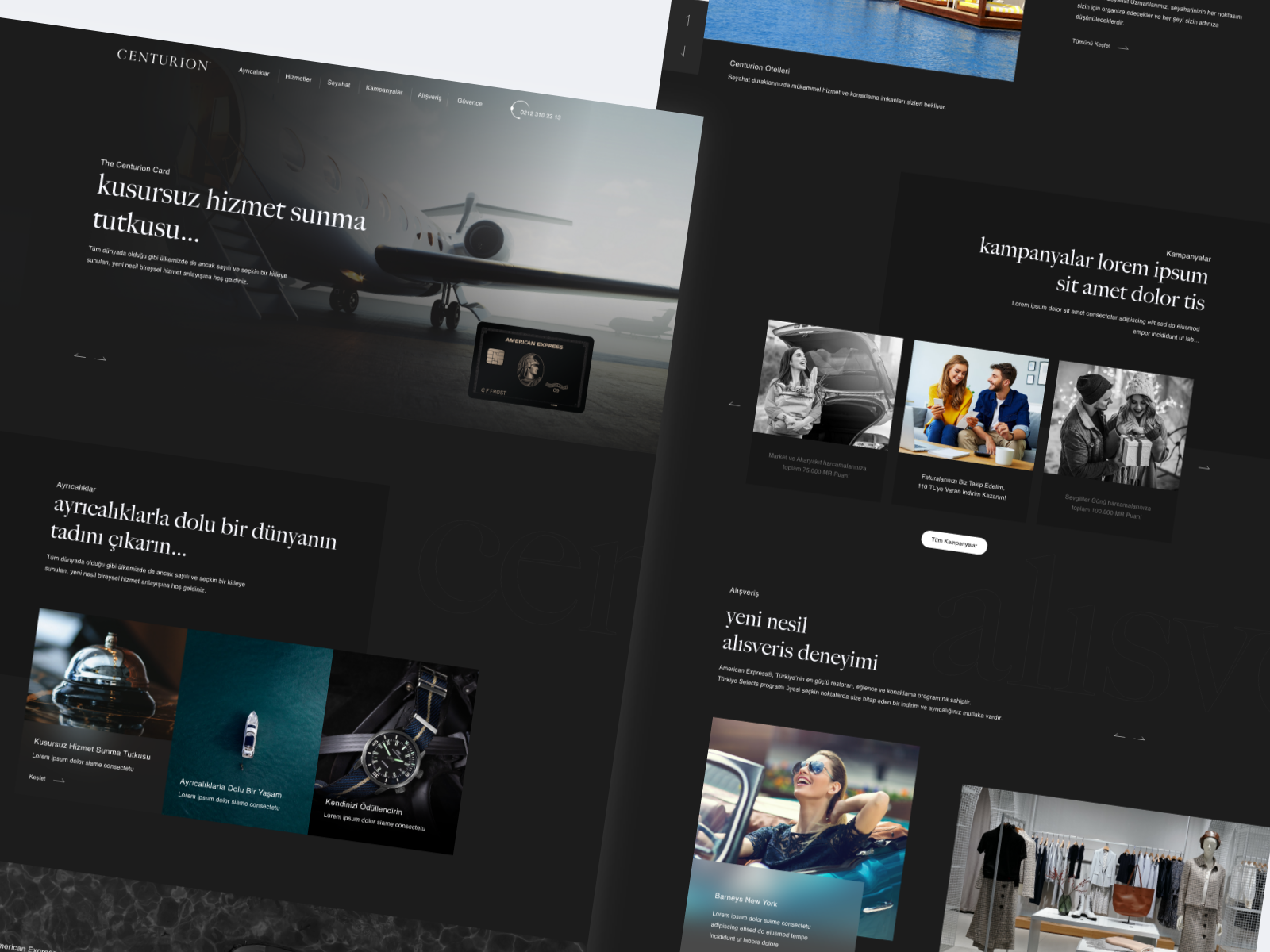Open the Ayrıcalıklar nav menu item
The width and height of the screenshot is (1270, 952).
(254, 72)
